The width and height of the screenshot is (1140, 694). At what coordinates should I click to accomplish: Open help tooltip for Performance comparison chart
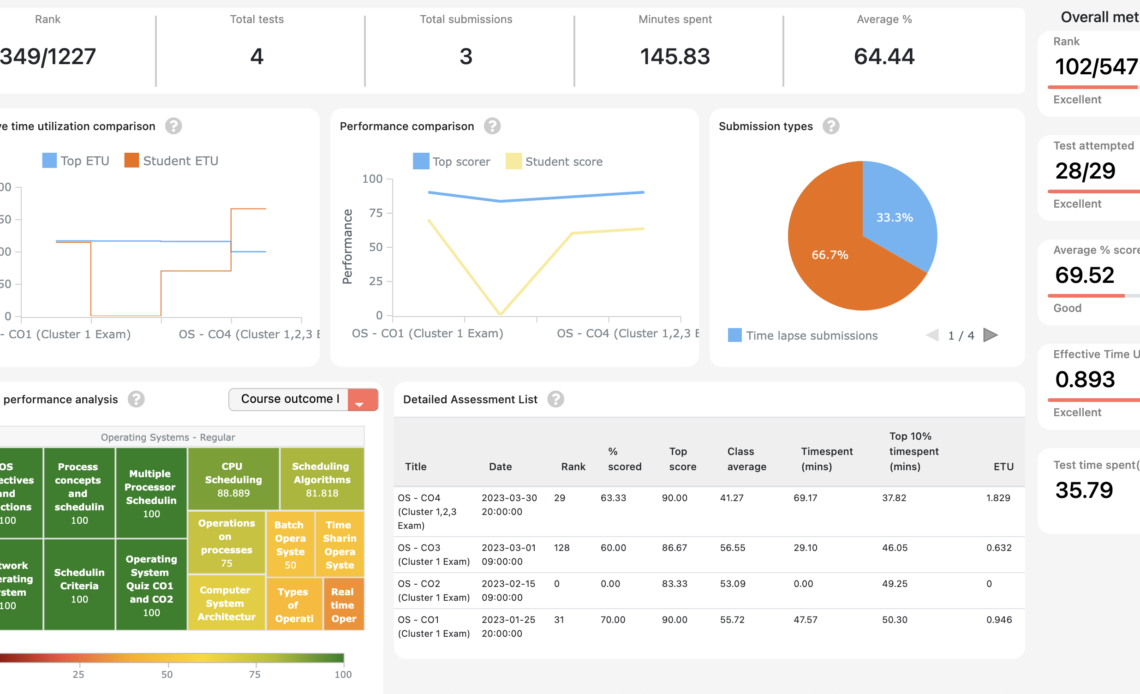[491, 126]
